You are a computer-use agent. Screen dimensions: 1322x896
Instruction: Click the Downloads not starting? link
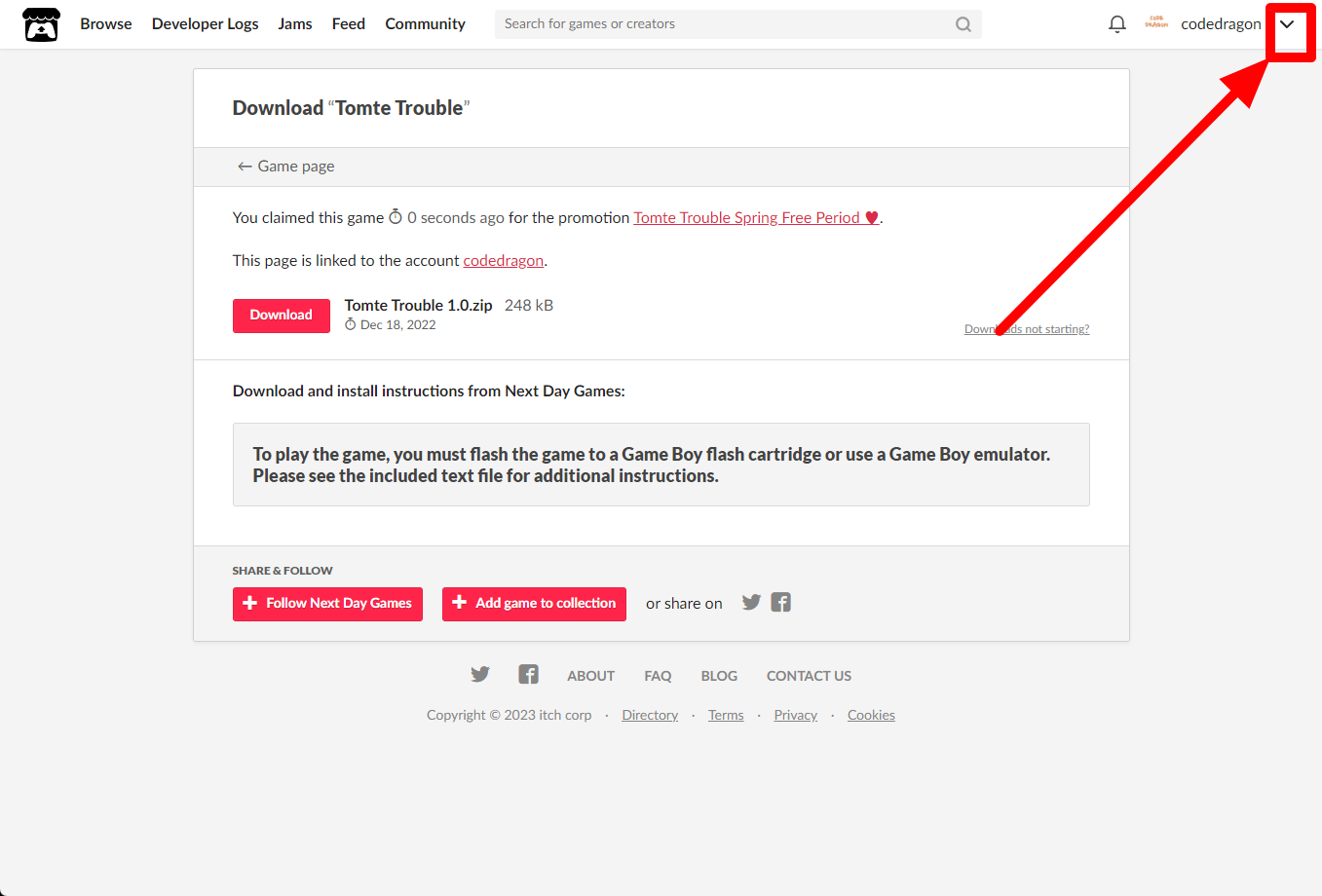coord(1027,329)
